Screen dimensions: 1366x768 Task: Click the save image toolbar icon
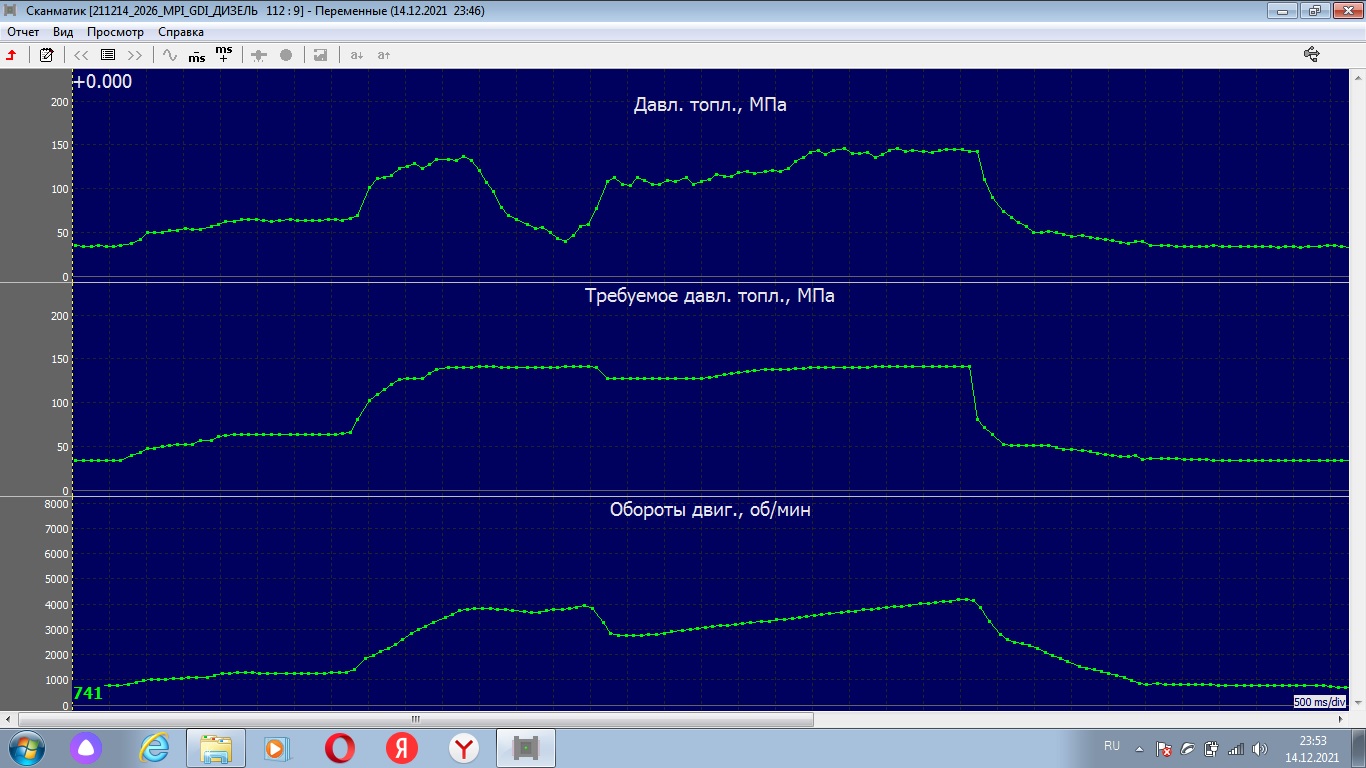tap(320, 55)
